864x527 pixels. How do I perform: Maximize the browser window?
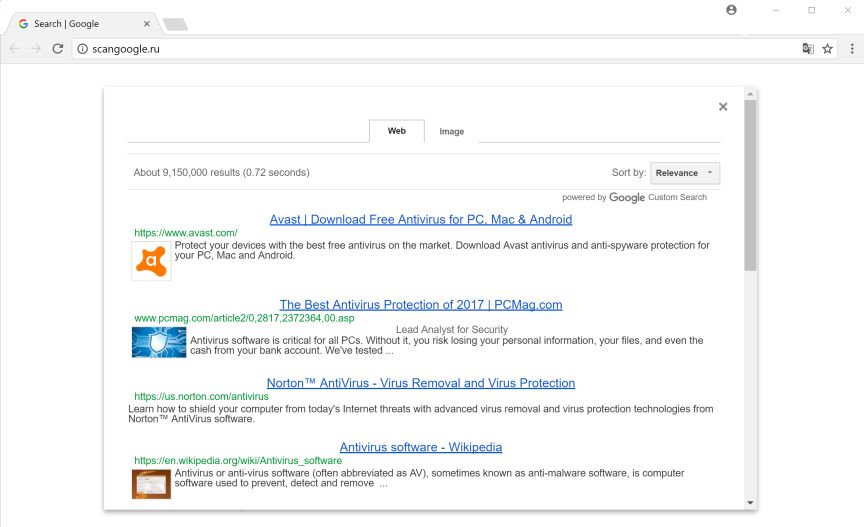811,10
